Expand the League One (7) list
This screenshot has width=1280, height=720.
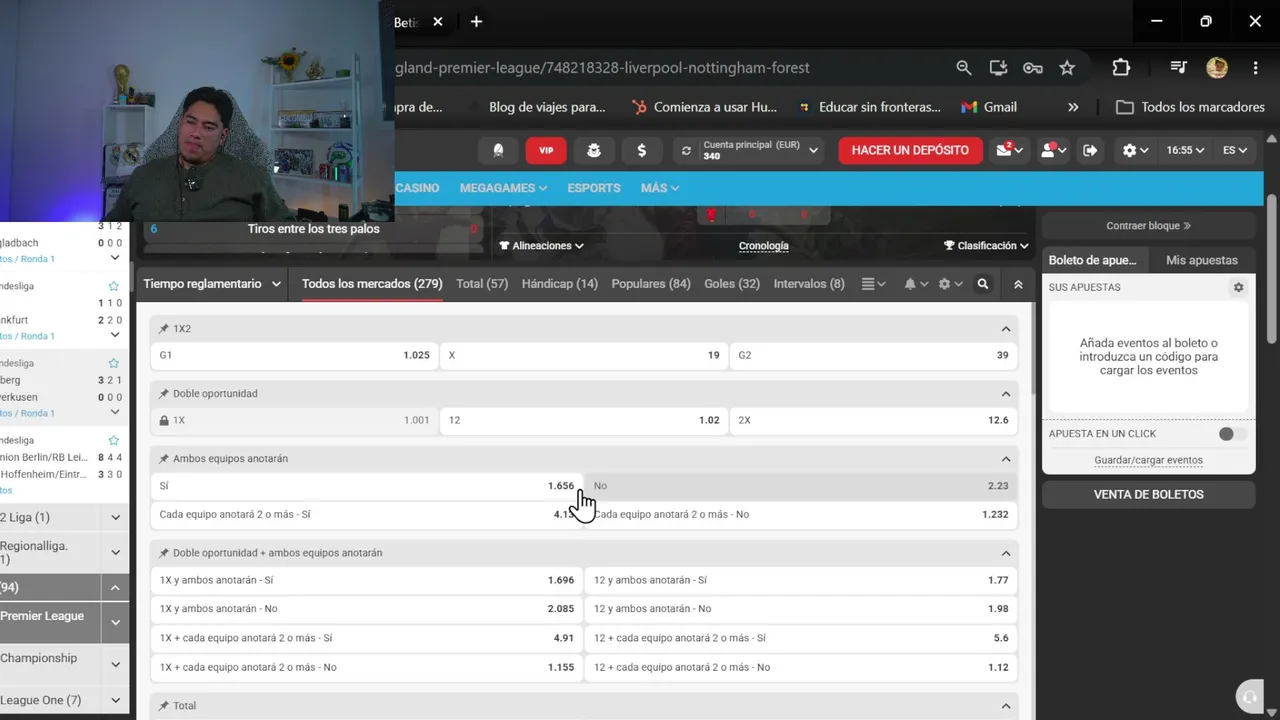point(115,701)
